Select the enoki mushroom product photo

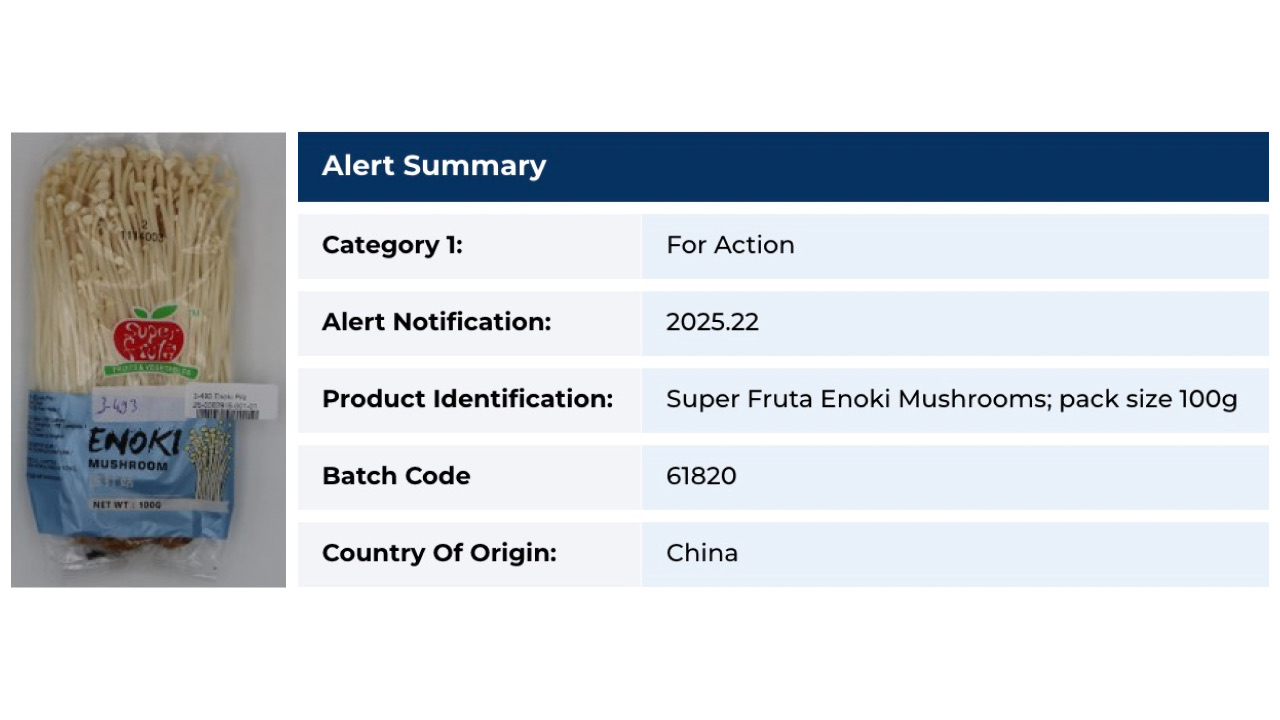pyautogui.click(x=148, y=360)
